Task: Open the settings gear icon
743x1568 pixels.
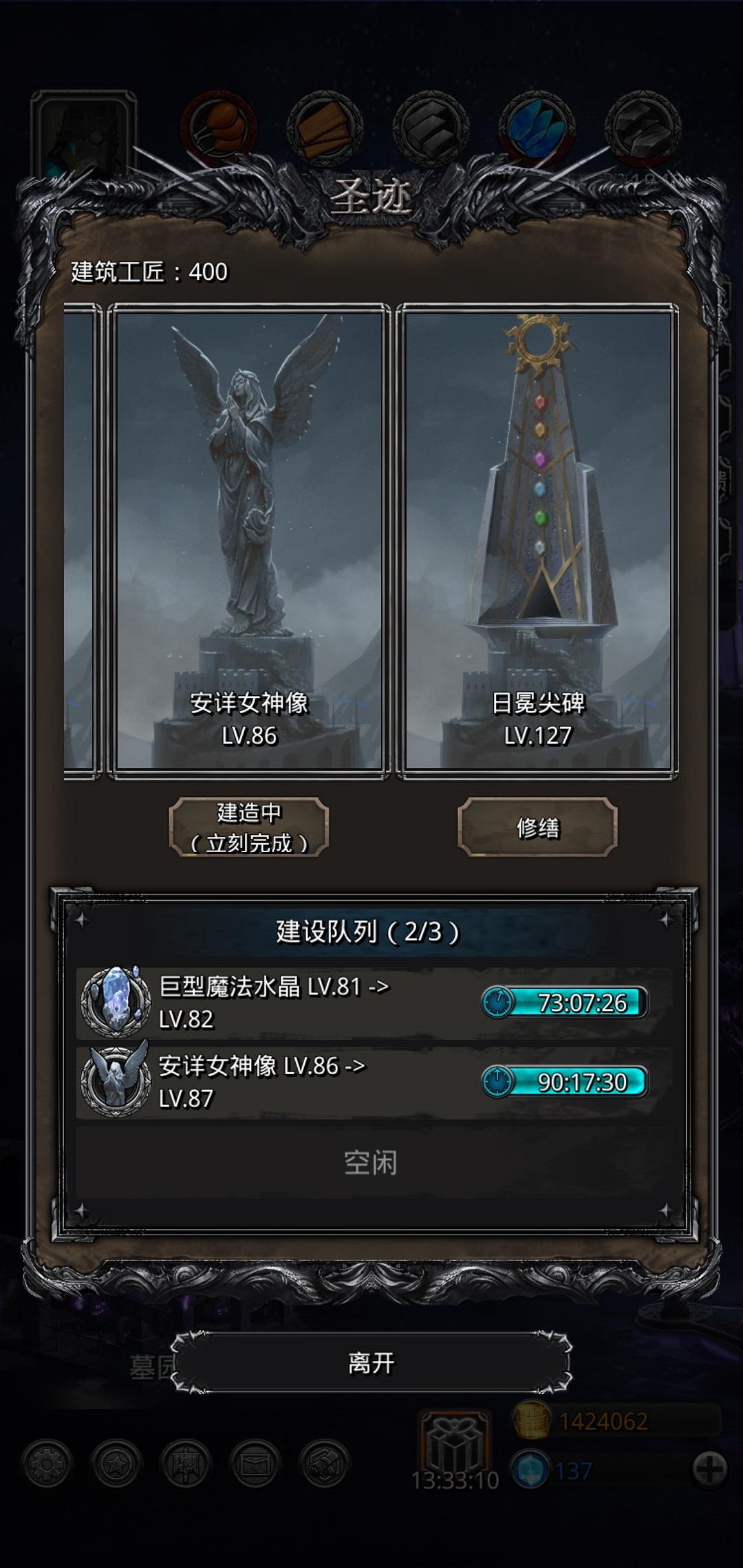Action: 47,1464
